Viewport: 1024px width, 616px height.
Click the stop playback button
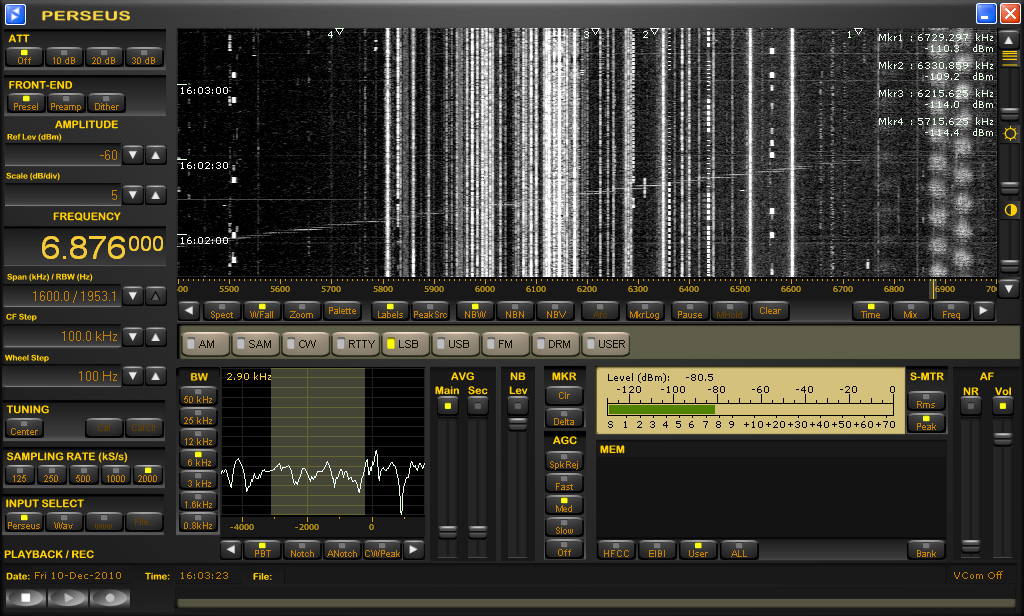tap(25, 598)
